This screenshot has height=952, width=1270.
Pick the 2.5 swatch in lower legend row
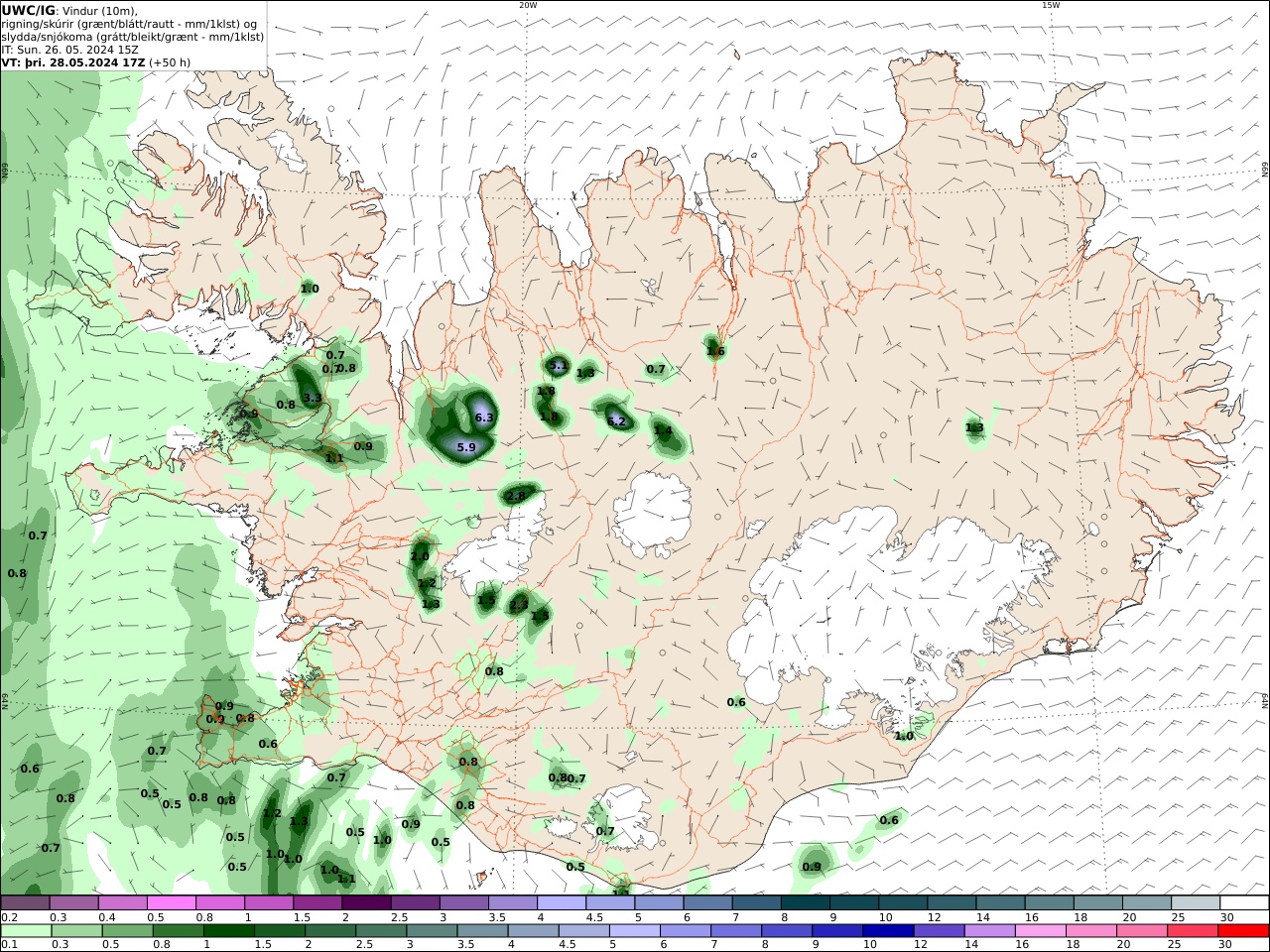pos(382,931)
